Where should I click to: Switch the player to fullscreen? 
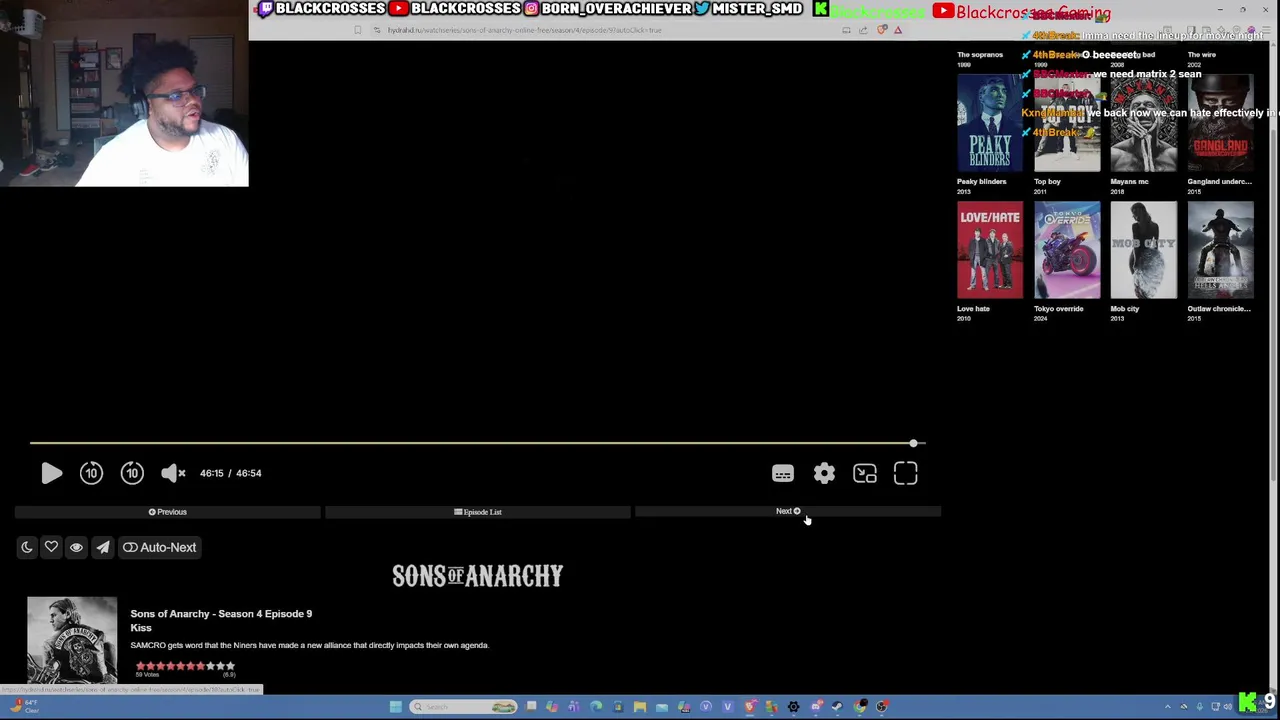pyautogui.click(x=905, y=473)
